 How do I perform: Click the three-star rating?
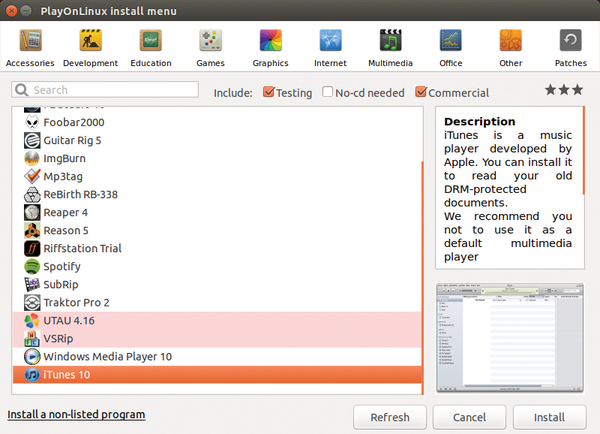tap(564, 90)
